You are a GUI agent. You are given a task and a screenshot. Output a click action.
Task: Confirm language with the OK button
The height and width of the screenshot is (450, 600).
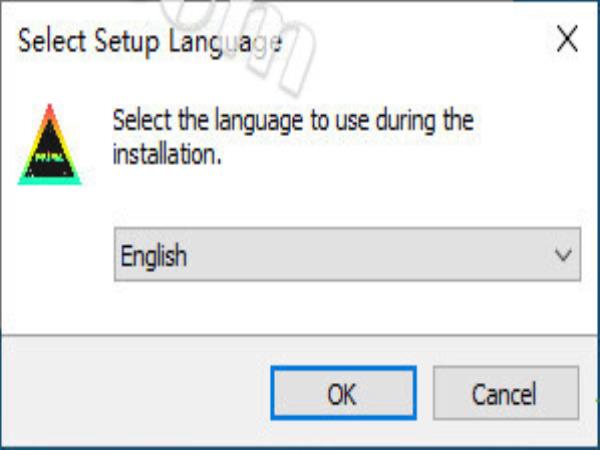[343, 393]
